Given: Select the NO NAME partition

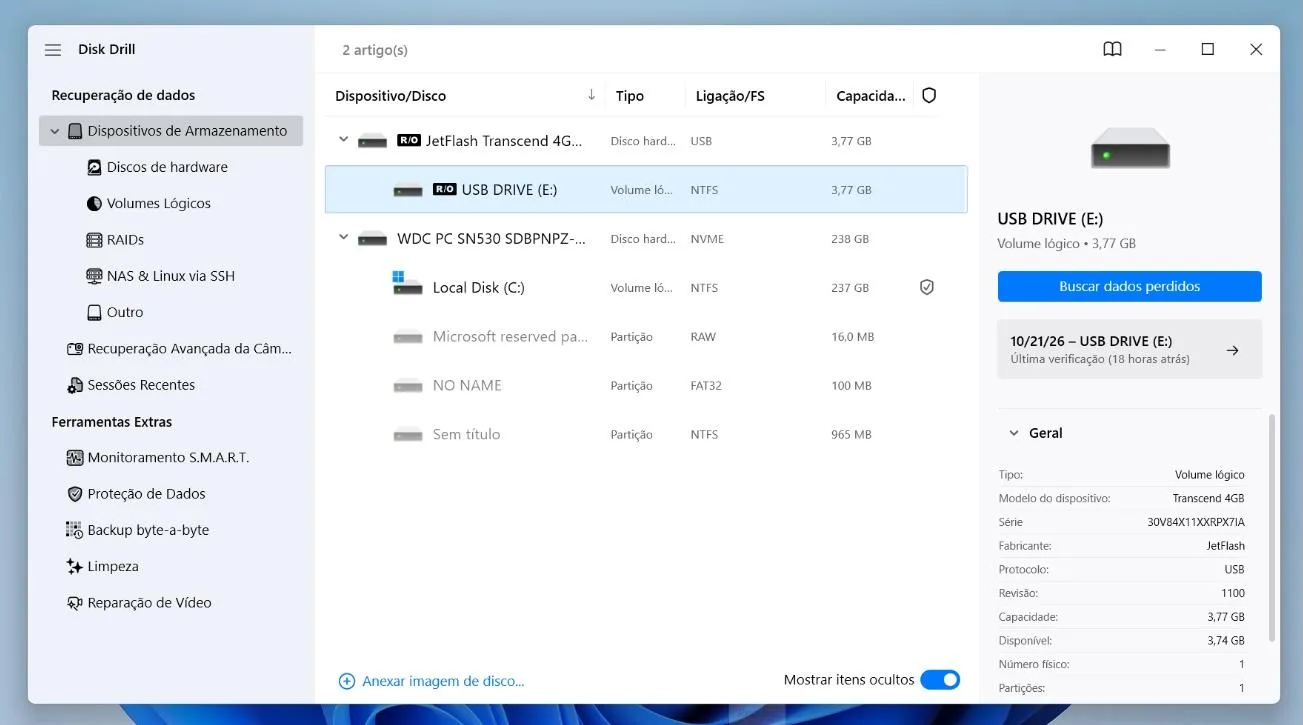Looking at the screenshot, I should 646,385.
